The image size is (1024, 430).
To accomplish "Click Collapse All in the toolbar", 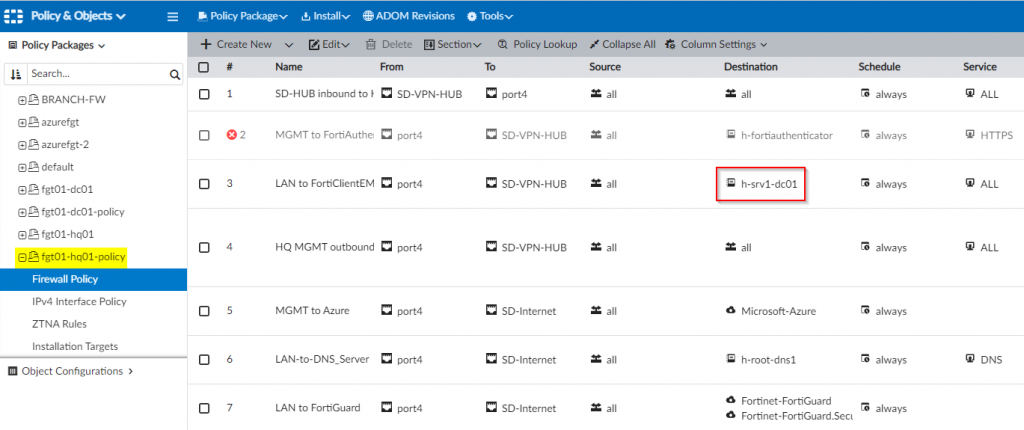I will point(622,45).
